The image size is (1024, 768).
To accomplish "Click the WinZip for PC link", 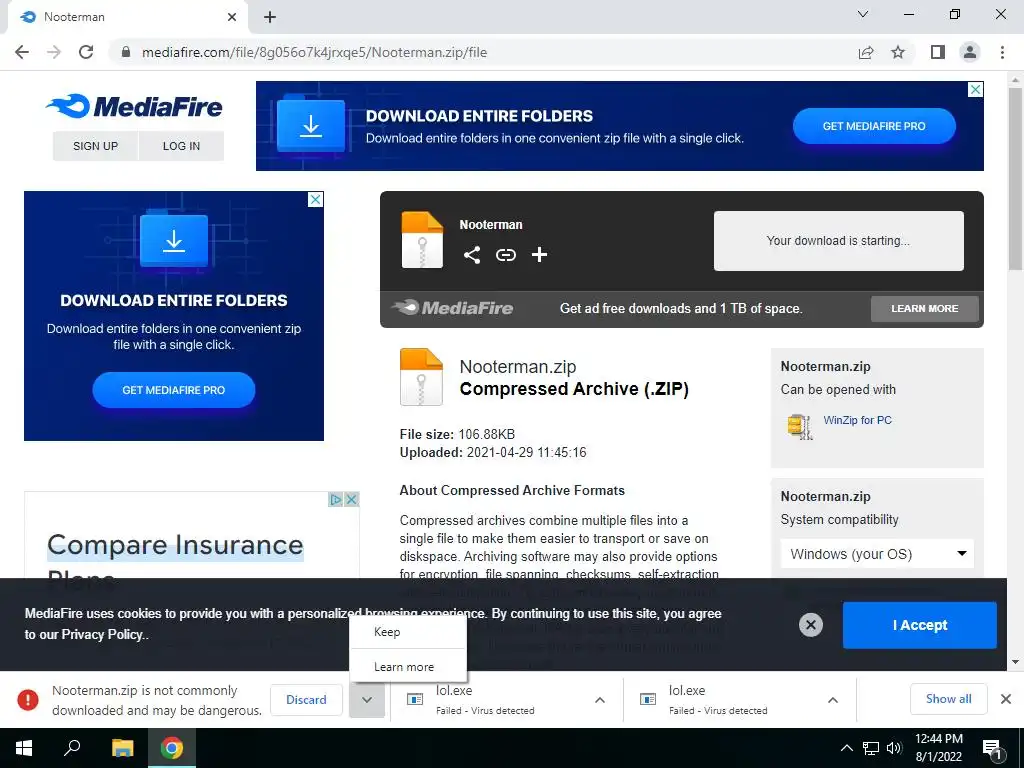I will tap(857, 420).
